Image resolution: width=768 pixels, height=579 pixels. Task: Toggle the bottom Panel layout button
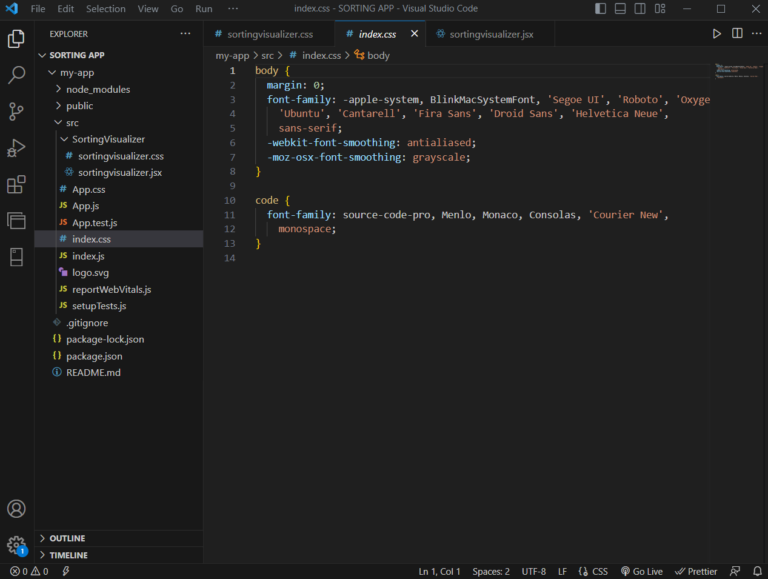[x=621, y=9]
